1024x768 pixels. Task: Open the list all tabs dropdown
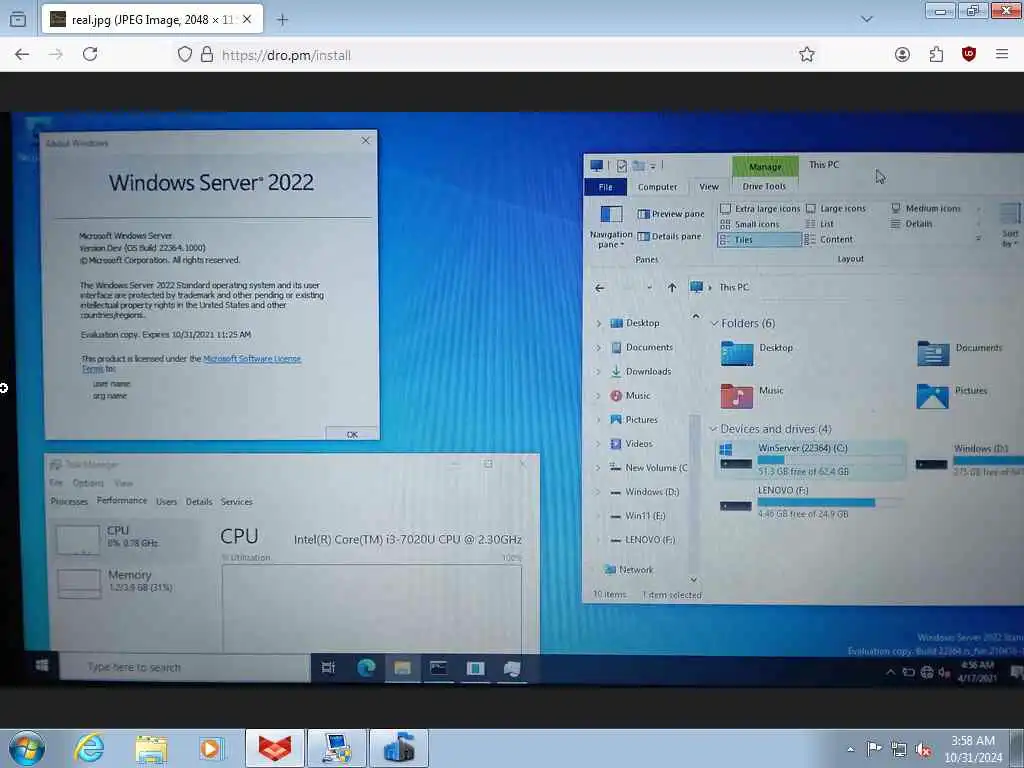(x=867, y=19)
